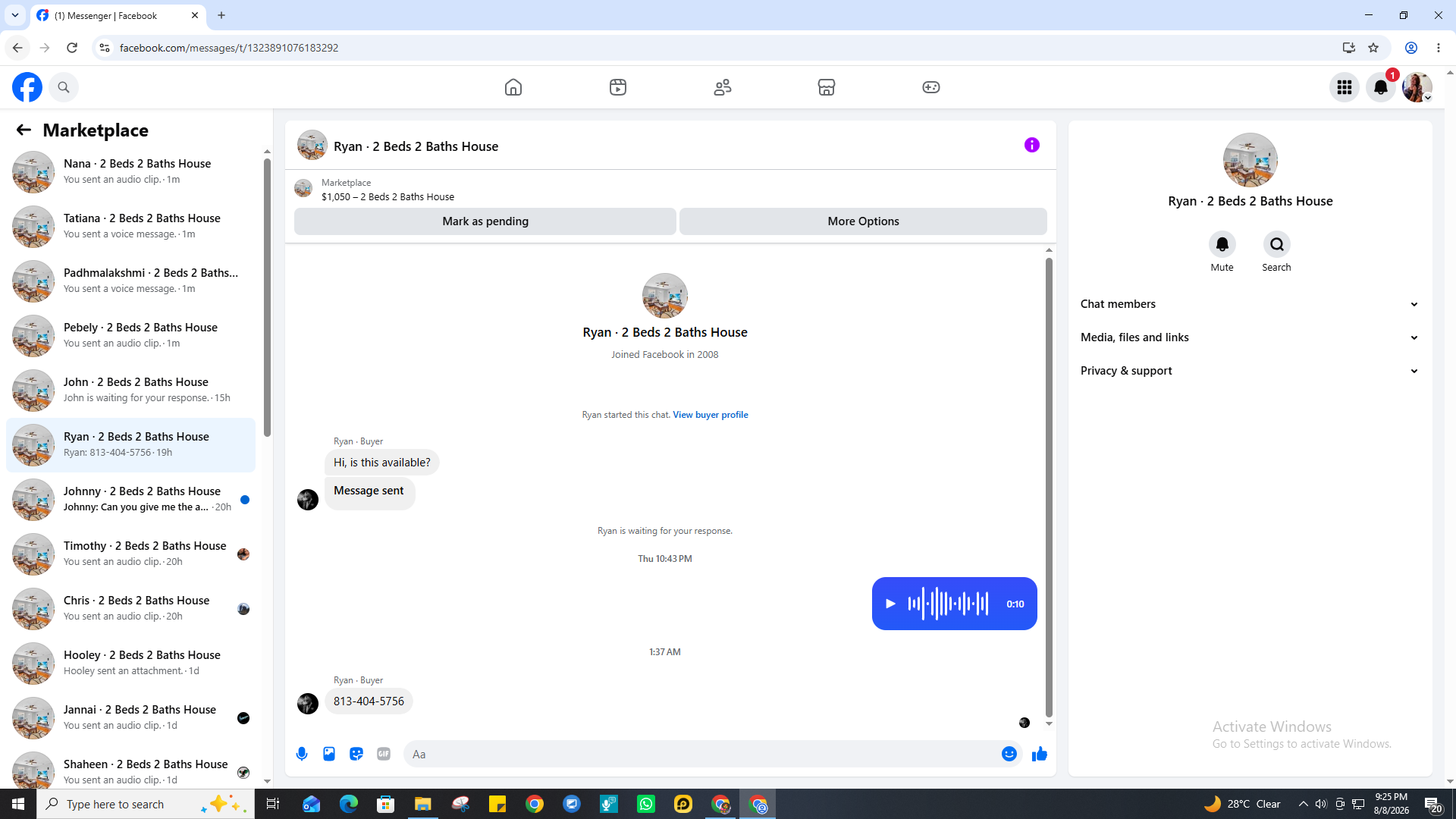Open Timothy's conversation

(x=130, y=554)
